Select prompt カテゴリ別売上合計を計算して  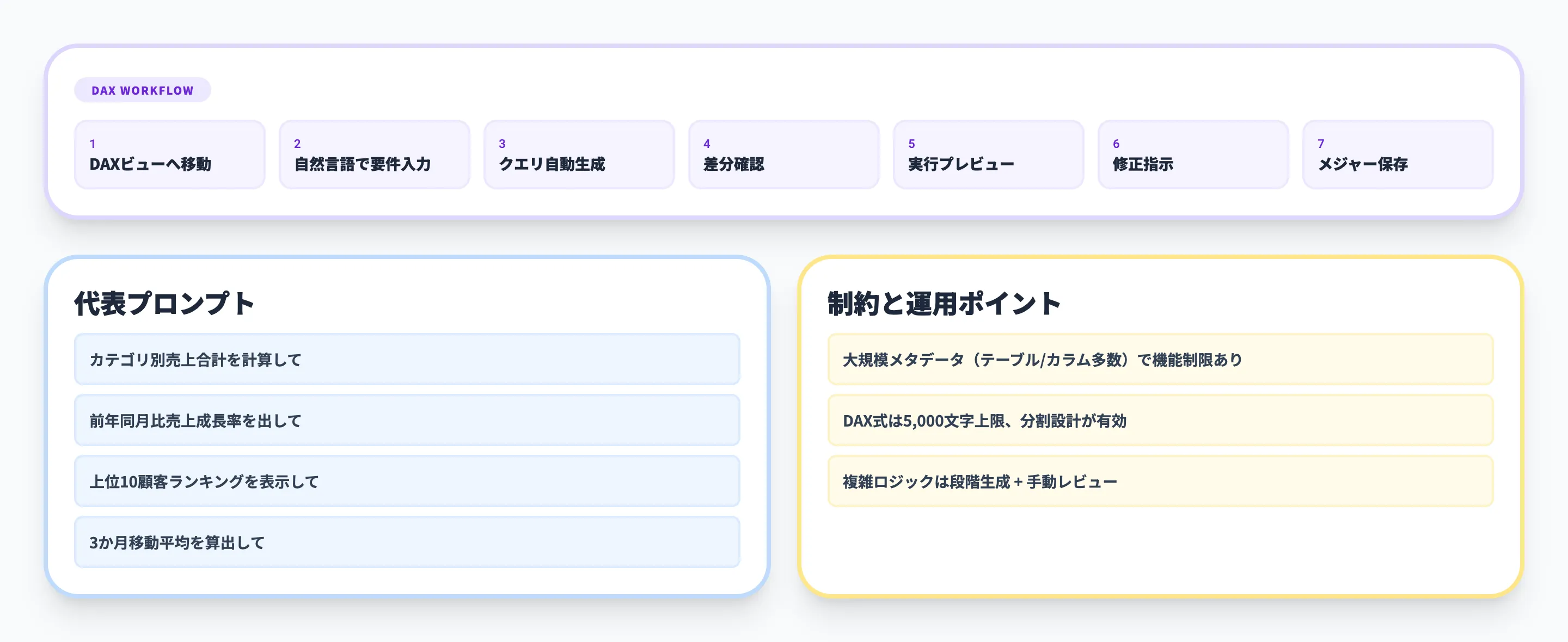click(x=407, y=360)
